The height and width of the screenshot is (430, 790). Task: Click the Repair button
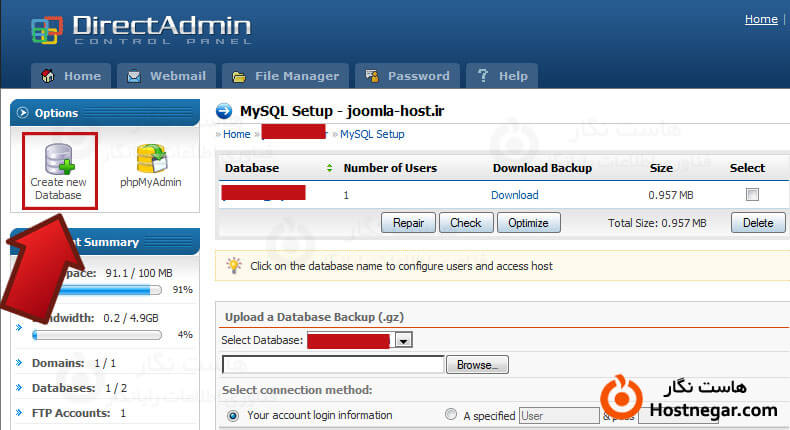coord(408,223)
